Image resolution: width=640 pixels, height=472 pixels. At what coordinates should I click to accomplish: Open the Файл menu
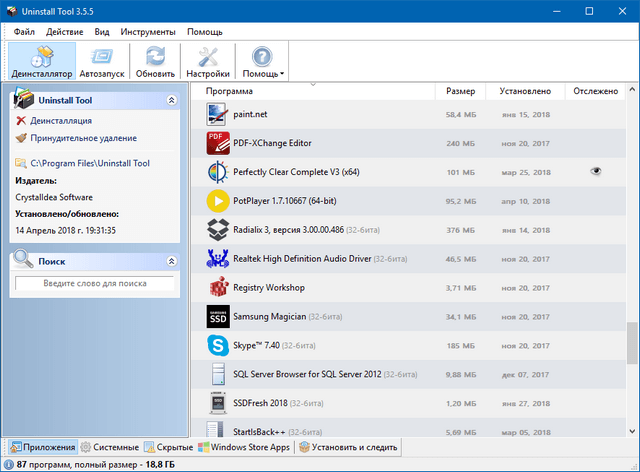pos(24,31)
